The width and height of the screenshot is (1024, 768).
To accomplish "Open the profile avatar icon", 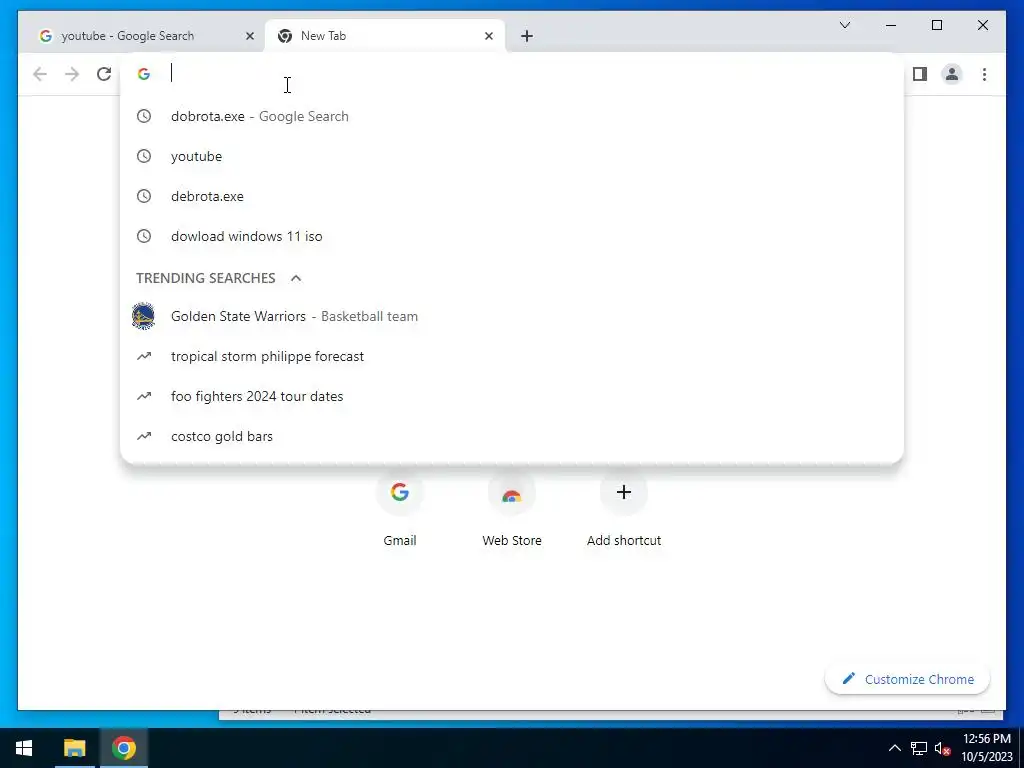I will (x=952, y=74).
